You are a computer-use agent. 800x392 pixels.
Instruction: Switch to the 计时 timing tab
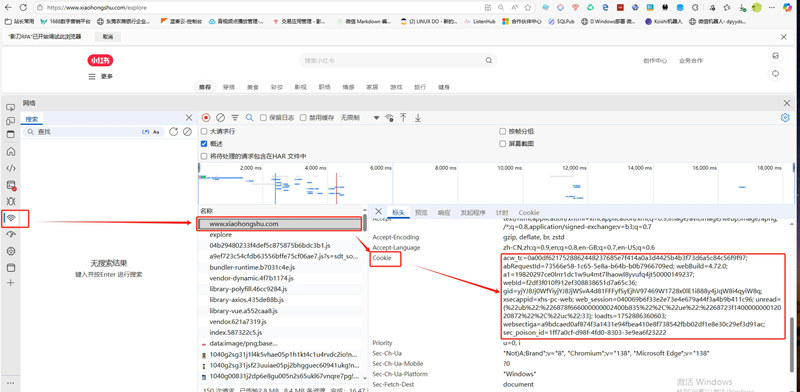(502, 212)
